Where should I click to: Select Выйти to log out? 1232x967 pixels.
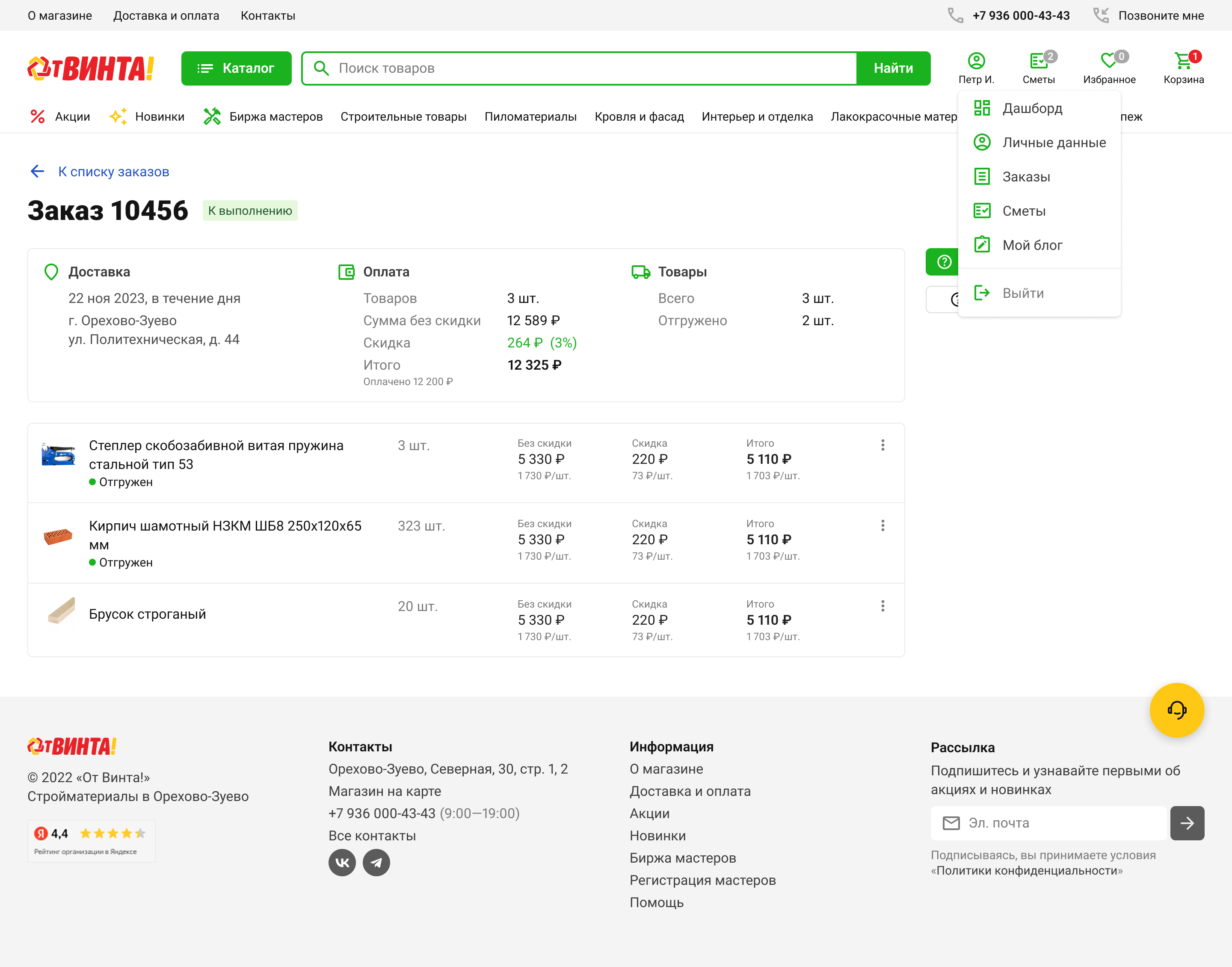pos(1022,293)
